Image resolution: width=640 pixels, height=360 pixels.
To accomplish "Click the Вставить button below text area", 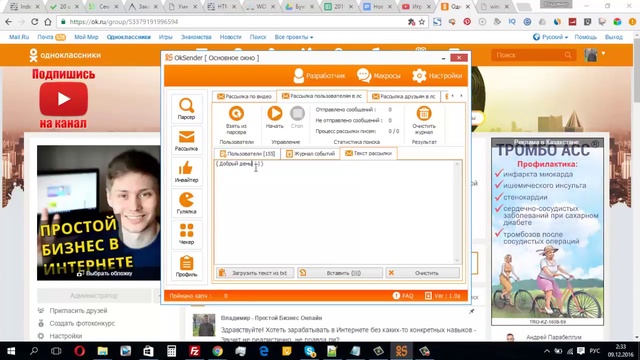I will 340,273.
